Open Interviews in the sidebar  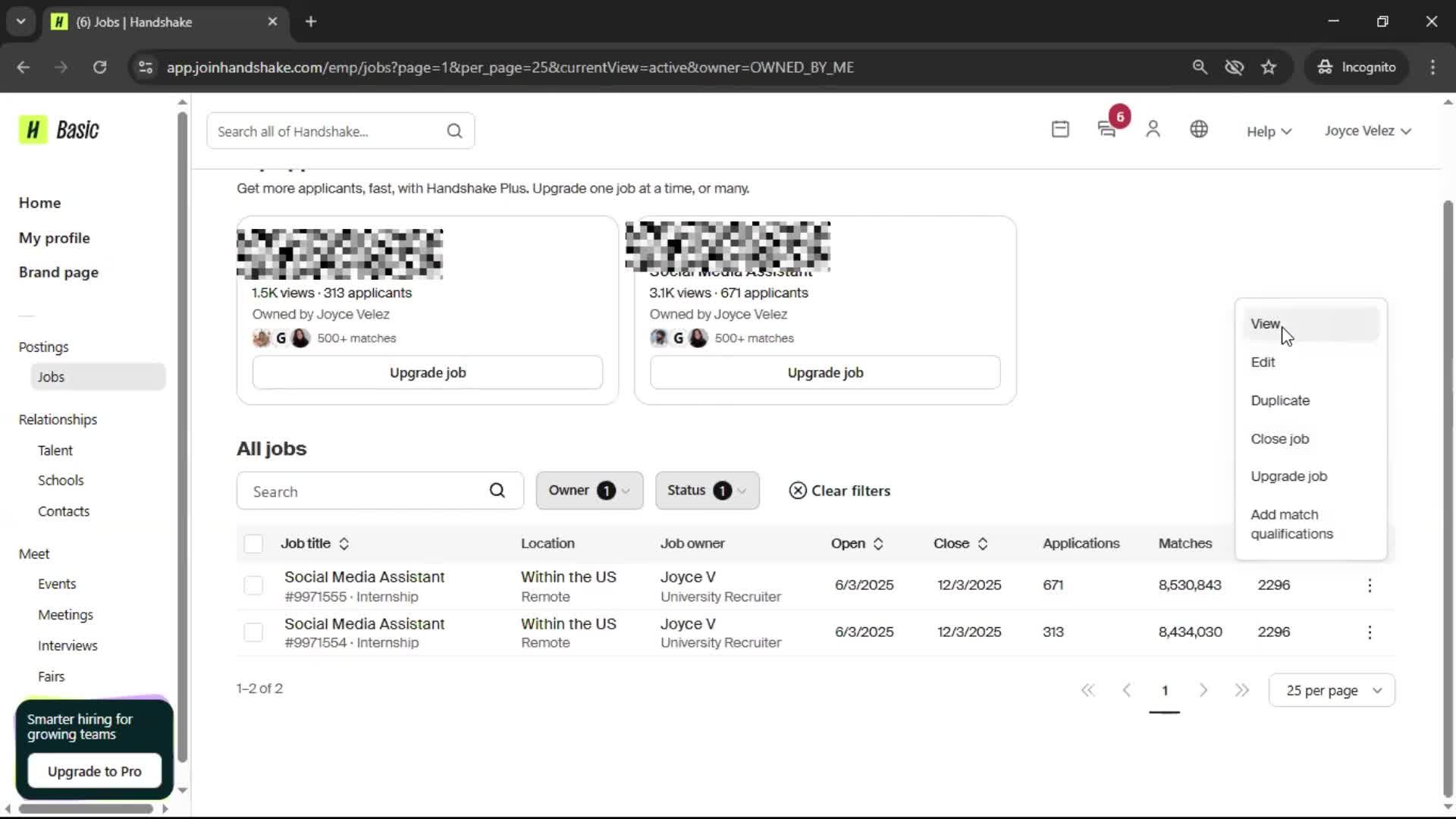(x=67, y=646)
